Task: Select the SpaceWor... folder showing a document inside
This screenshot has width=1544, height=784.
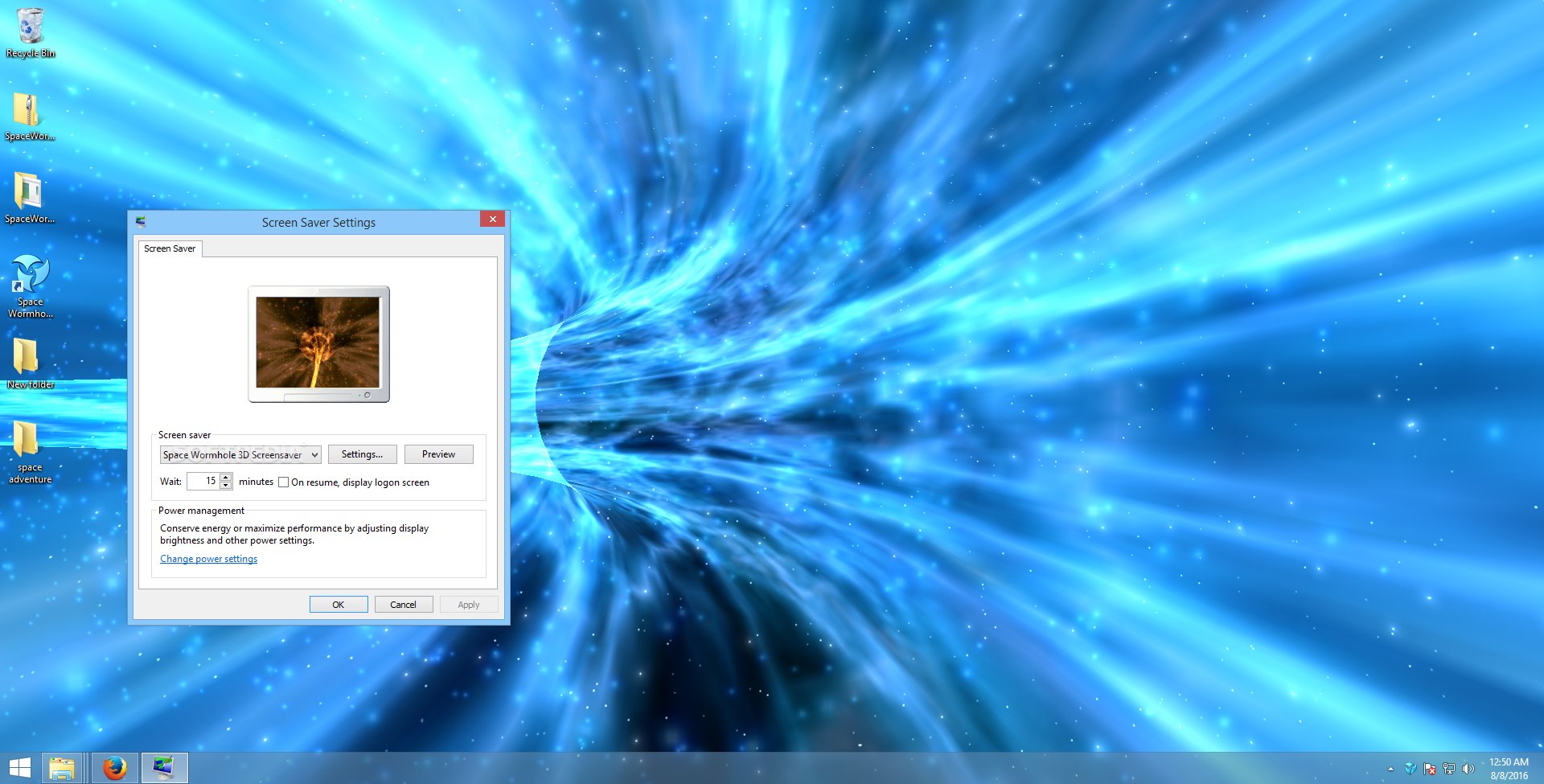Action: tap(30, 198)
